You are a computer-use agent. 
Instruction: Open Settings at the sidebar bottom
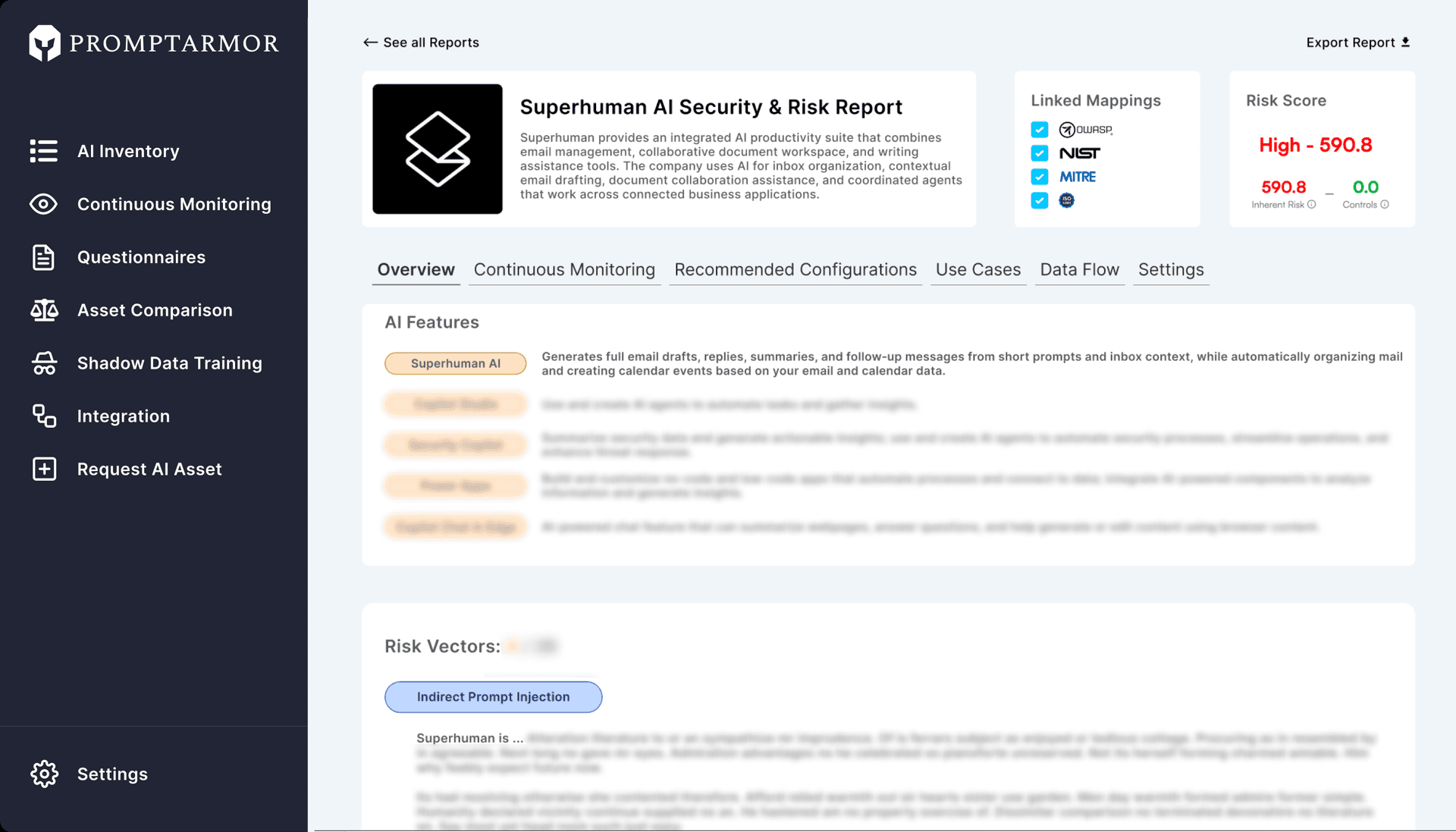[x=112, y=774]
